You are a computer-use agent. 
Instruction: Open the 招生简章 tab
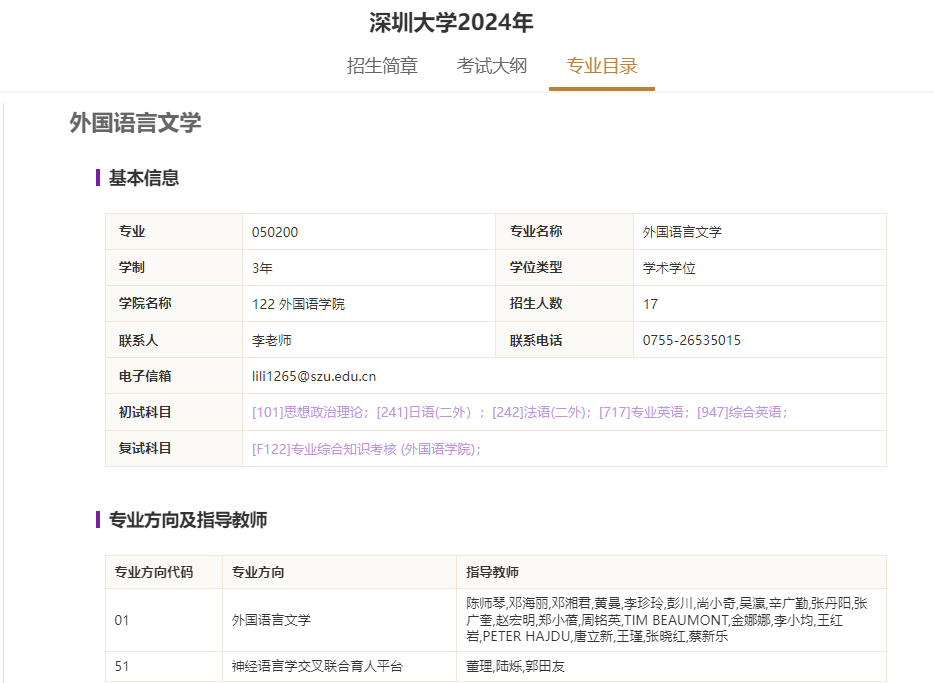(x=382, y=66)
